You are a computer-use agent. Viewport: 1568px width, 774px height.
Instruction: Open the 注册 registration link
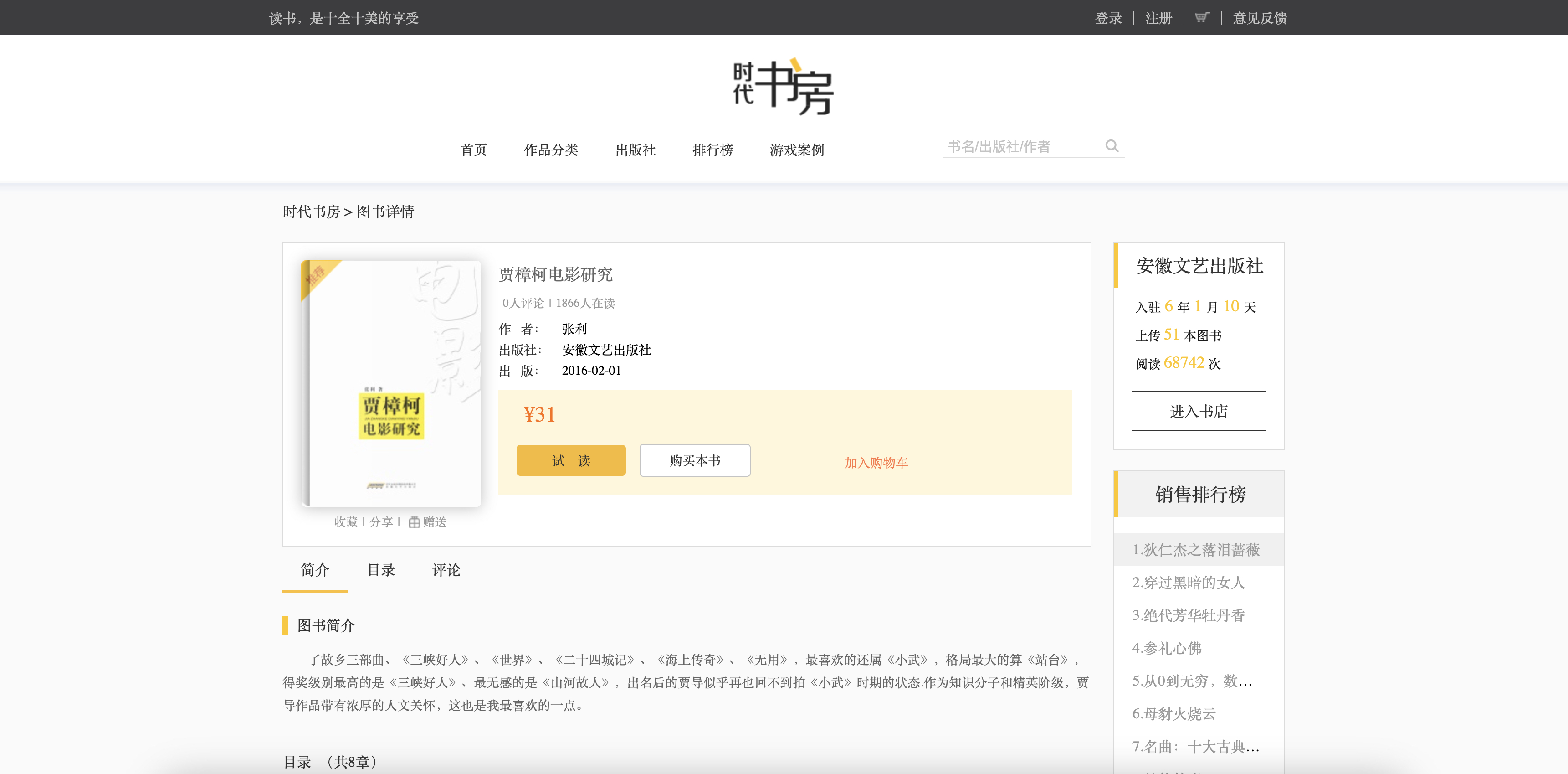pos(1159,18)
